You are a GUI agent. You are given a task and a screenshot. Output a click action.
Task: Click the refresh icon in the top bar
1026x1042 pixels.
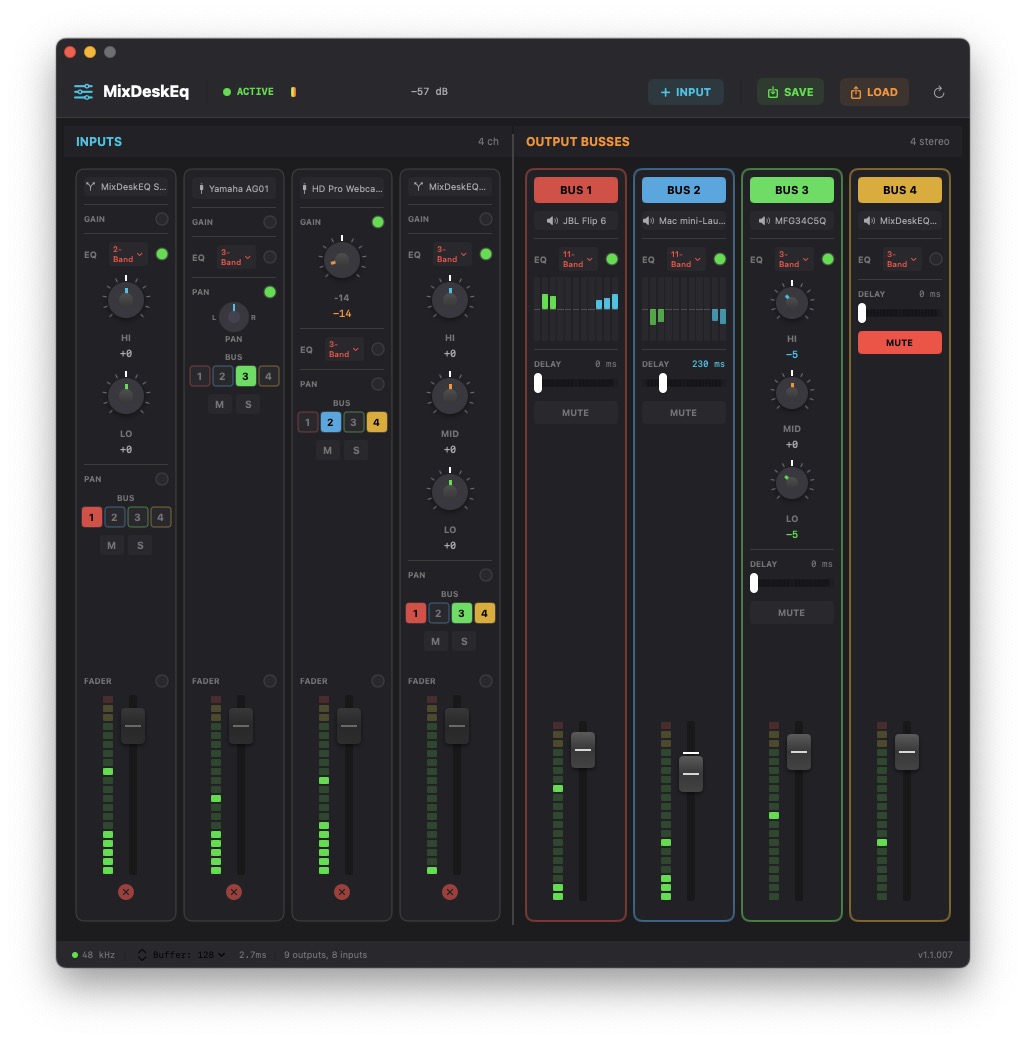[x=938, y=91]
